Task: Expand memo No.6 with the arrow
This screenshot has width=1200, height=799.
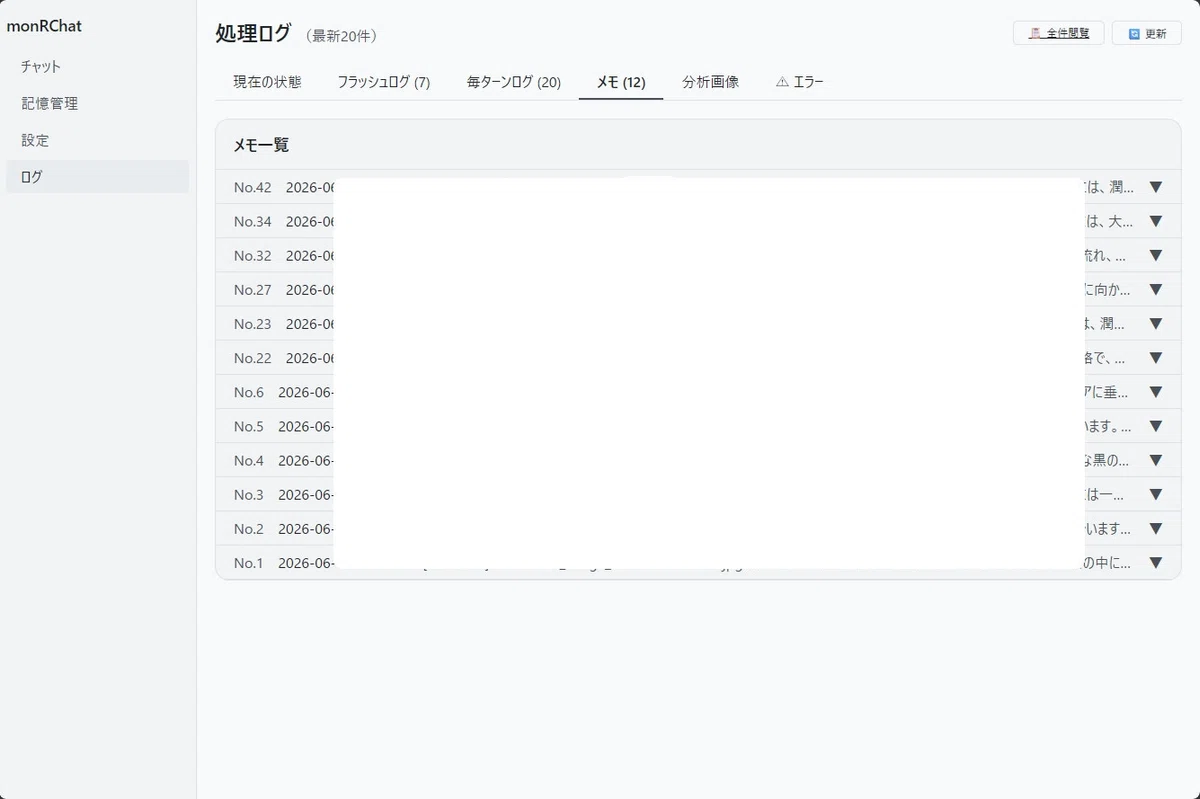Action: (1156, 392)
